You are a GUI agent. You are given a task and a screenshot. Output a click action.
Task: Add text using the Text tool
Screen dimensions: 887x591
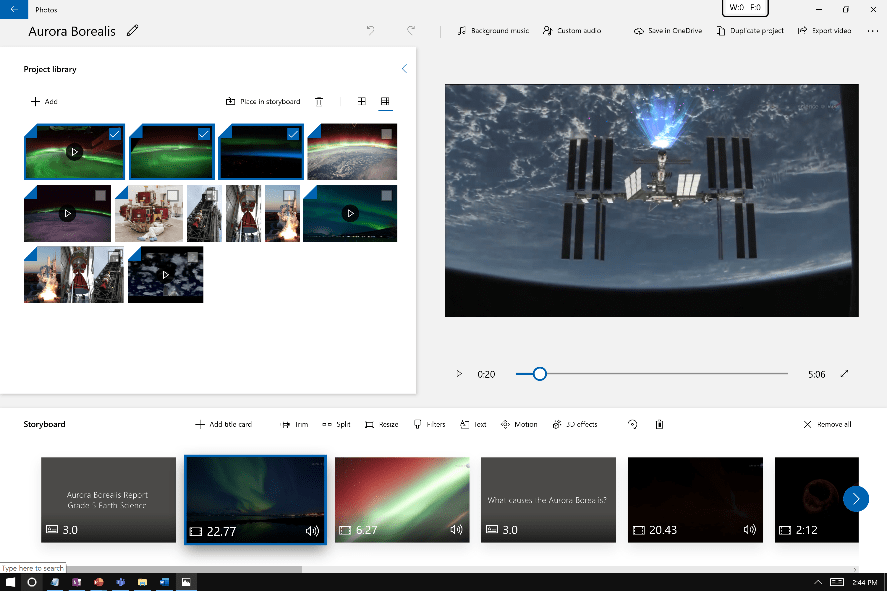coord(472,424)
